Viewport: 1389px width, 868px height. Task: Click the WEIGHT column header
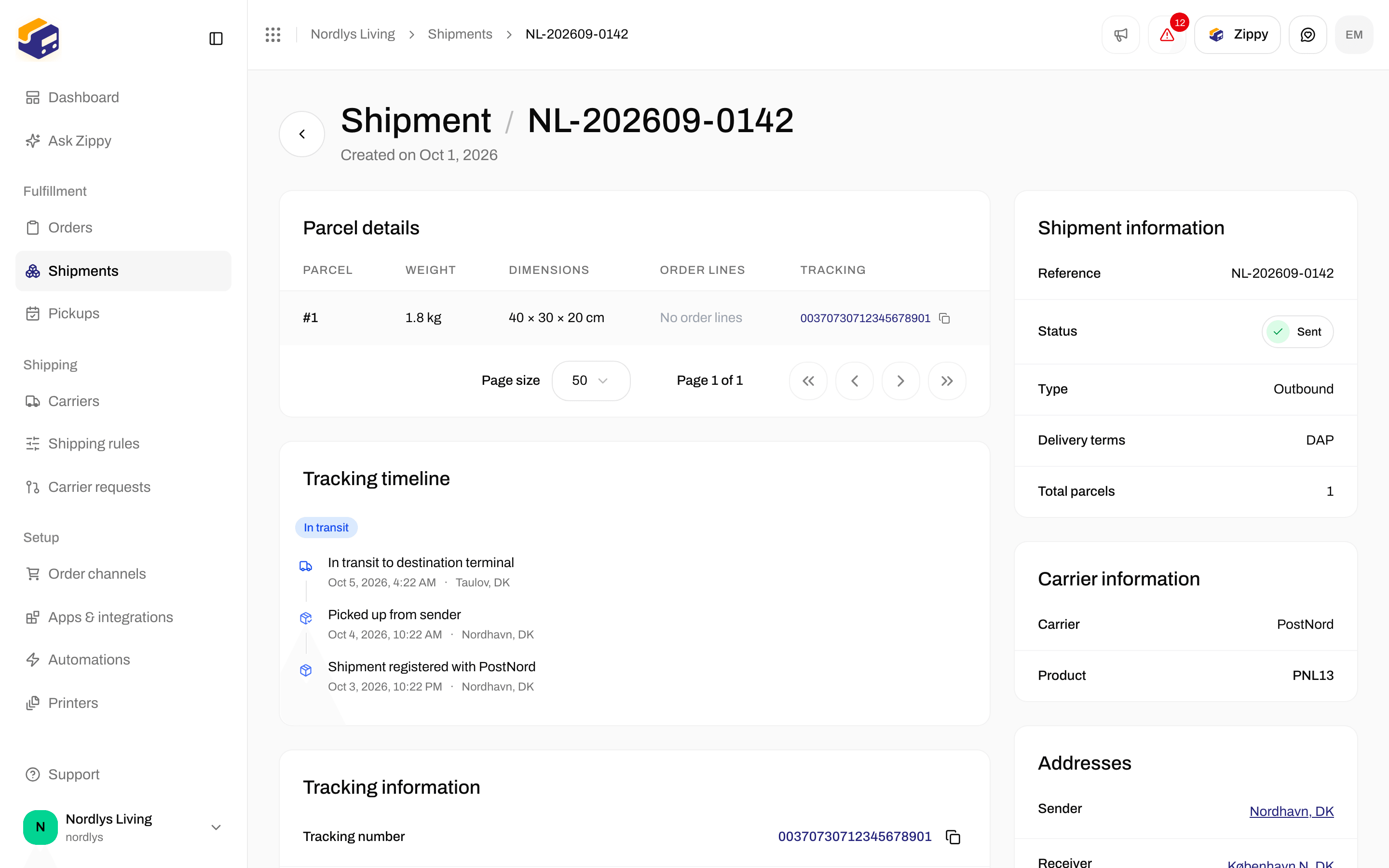431,270
